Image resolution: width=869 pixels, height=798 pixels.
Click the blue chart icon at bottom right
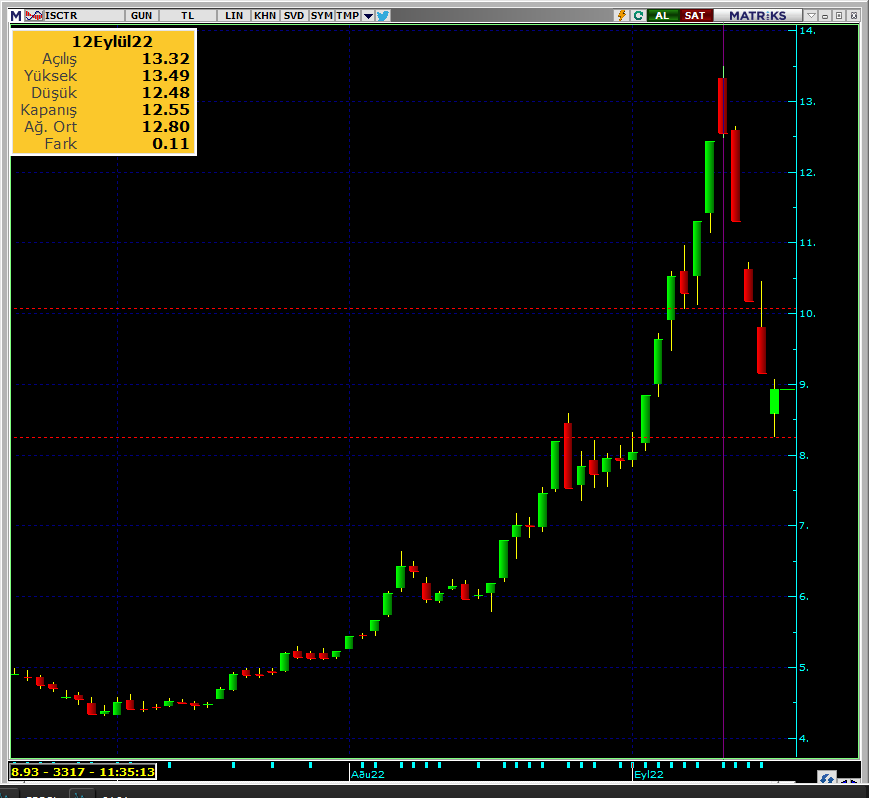[827, 779]
